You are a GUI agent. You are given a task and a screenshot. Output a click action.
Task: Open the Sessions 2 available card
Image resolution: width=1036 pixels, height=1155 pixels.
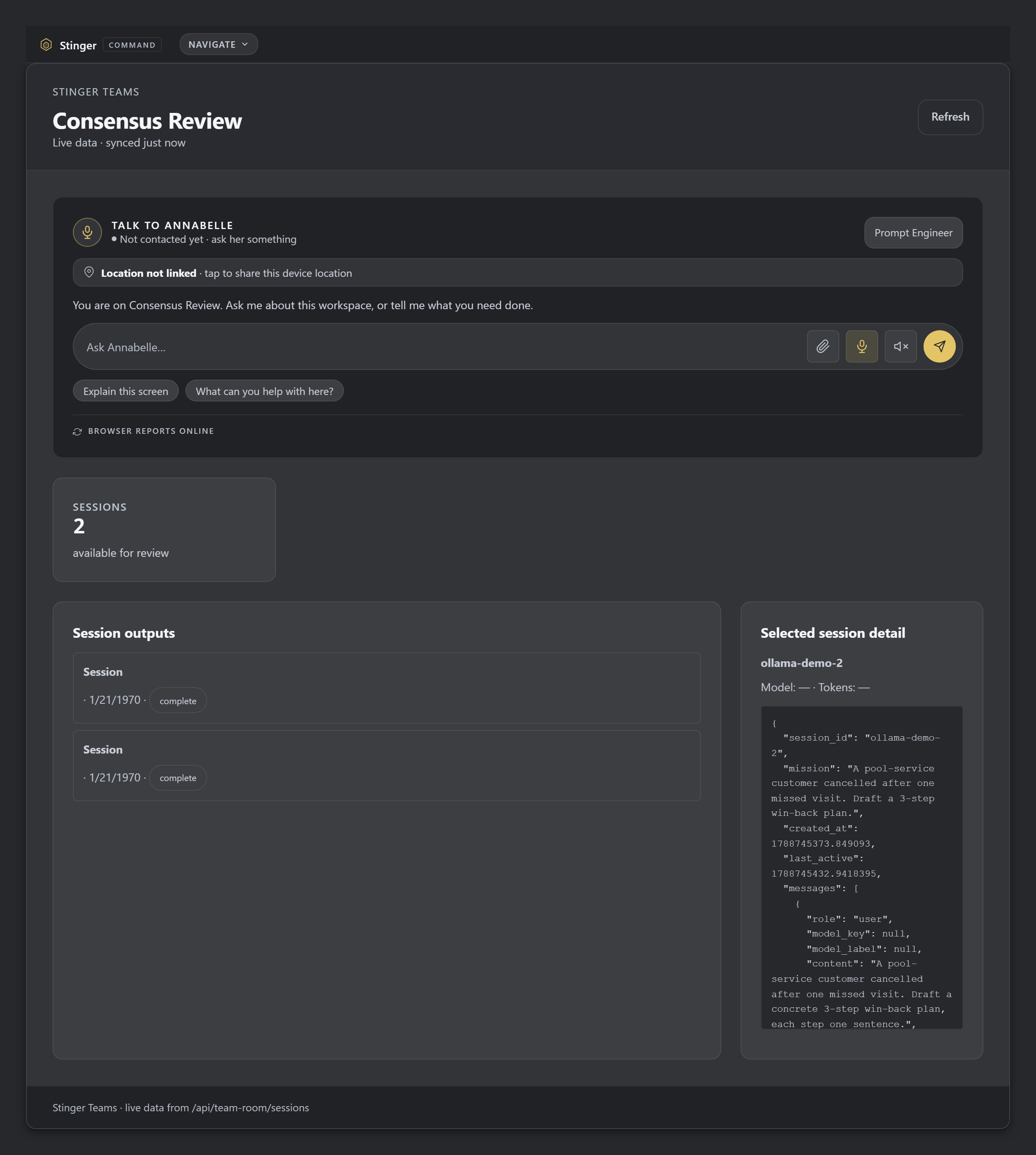click(x=164, y=529)
